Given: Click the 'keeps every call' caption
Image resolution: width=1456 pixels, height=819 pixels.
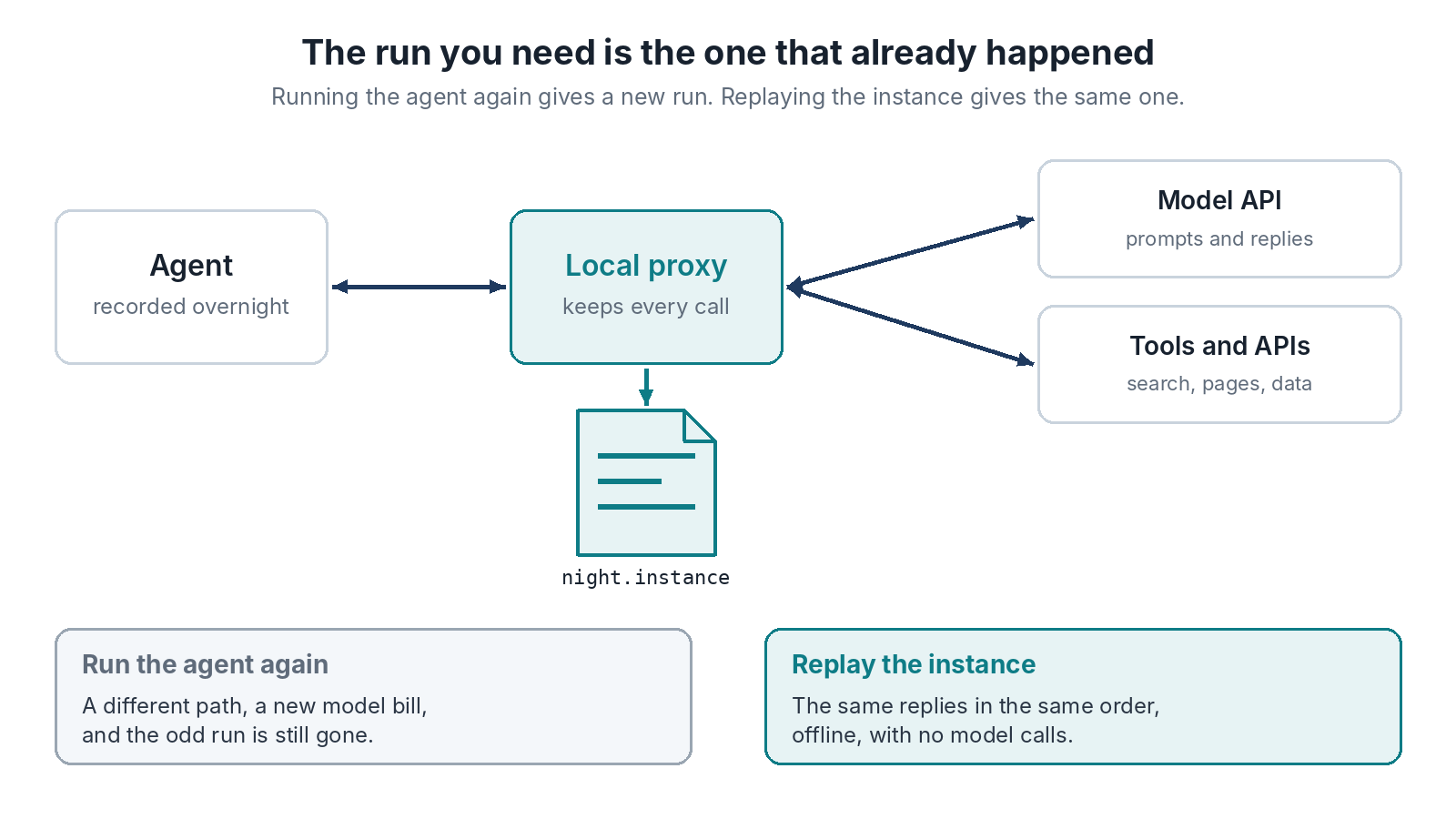Looking at the screenshot, I should tap(646, 307).
